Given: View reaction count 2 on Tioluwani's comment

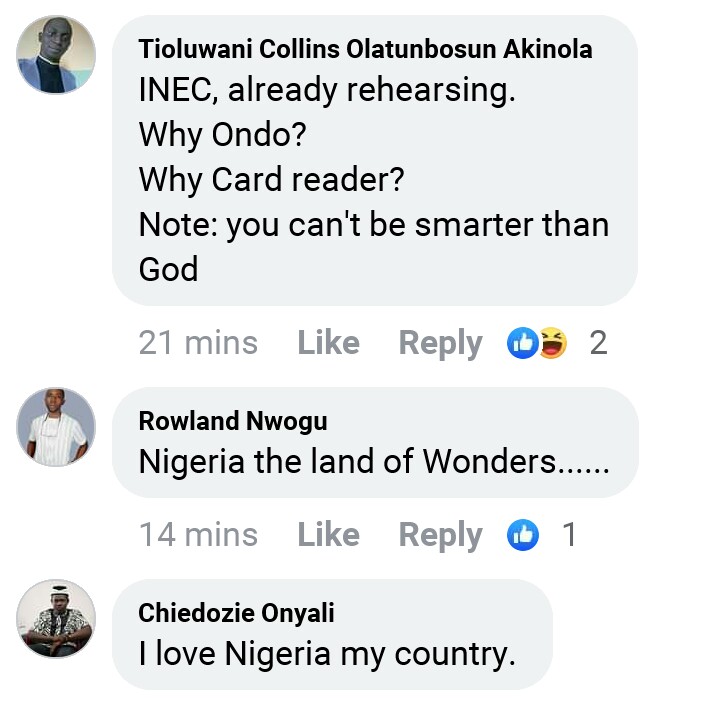Looking at the screenshot, I should [x=598, y=343].
